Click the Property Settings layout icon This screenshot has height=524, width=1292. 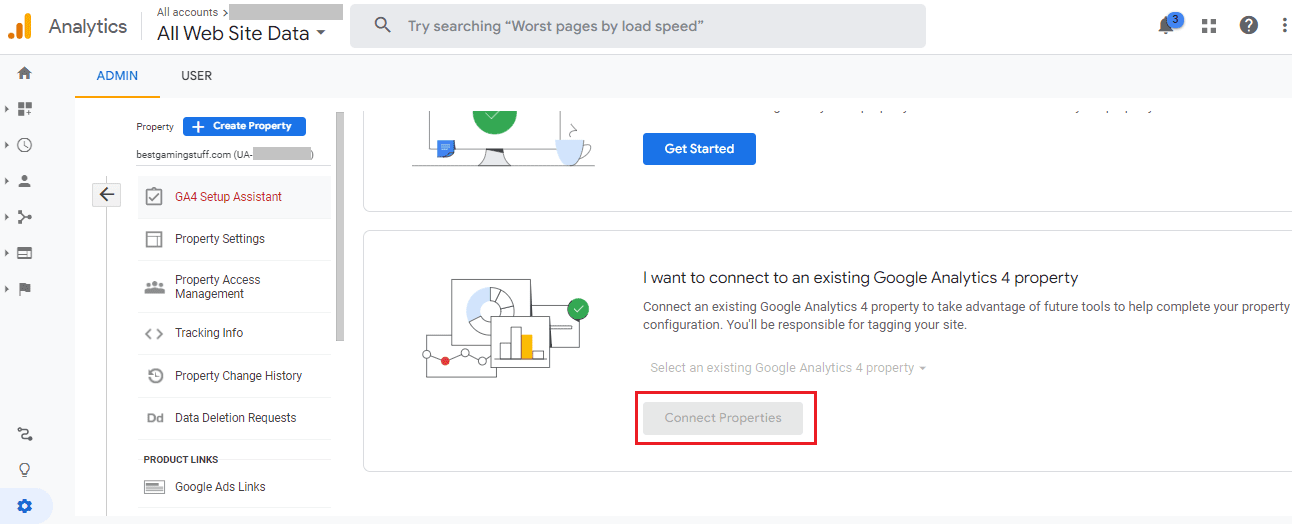[154, 239]
